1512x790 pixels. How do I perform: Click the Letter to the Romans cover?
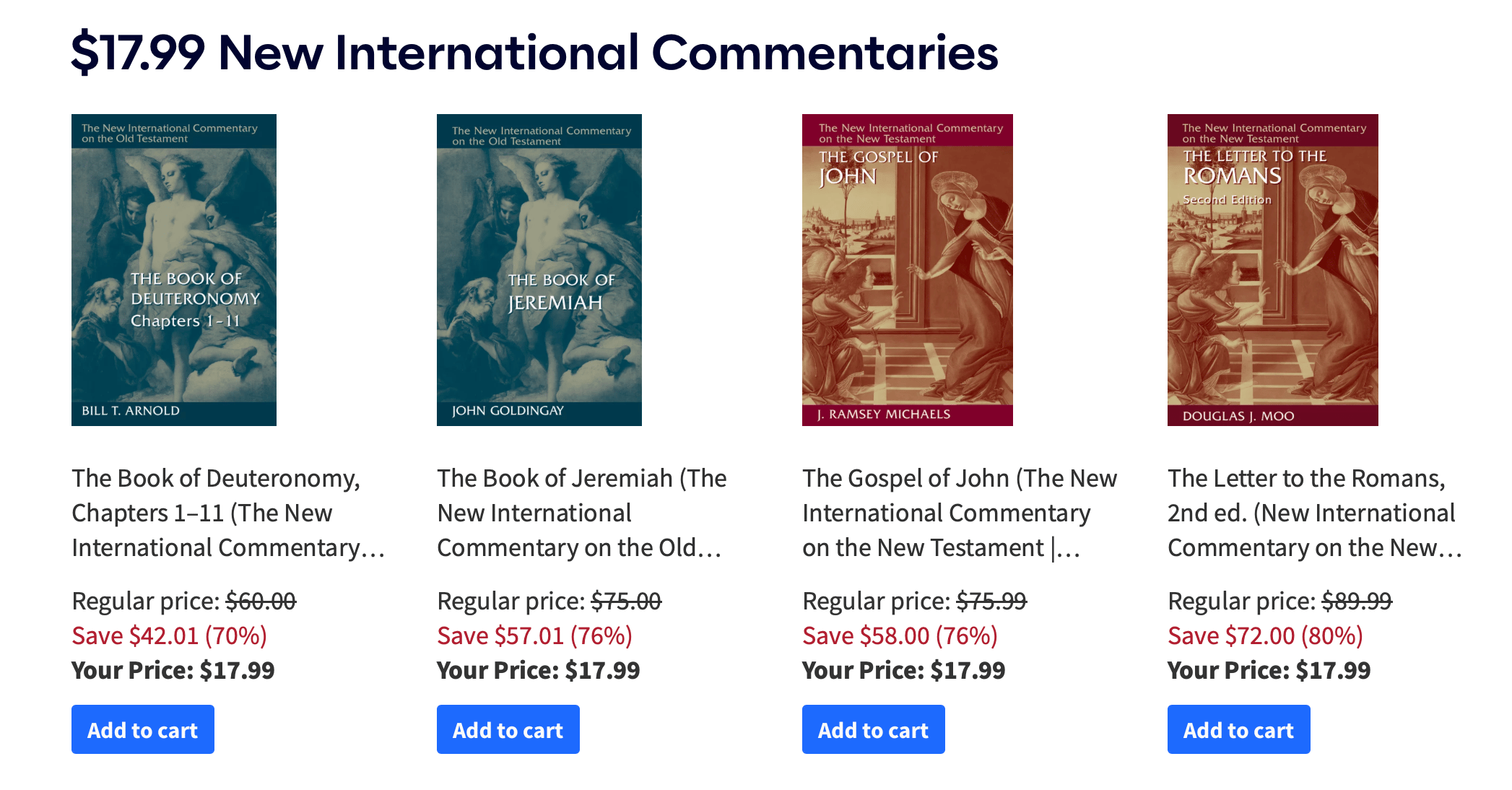pos(1272,270)
